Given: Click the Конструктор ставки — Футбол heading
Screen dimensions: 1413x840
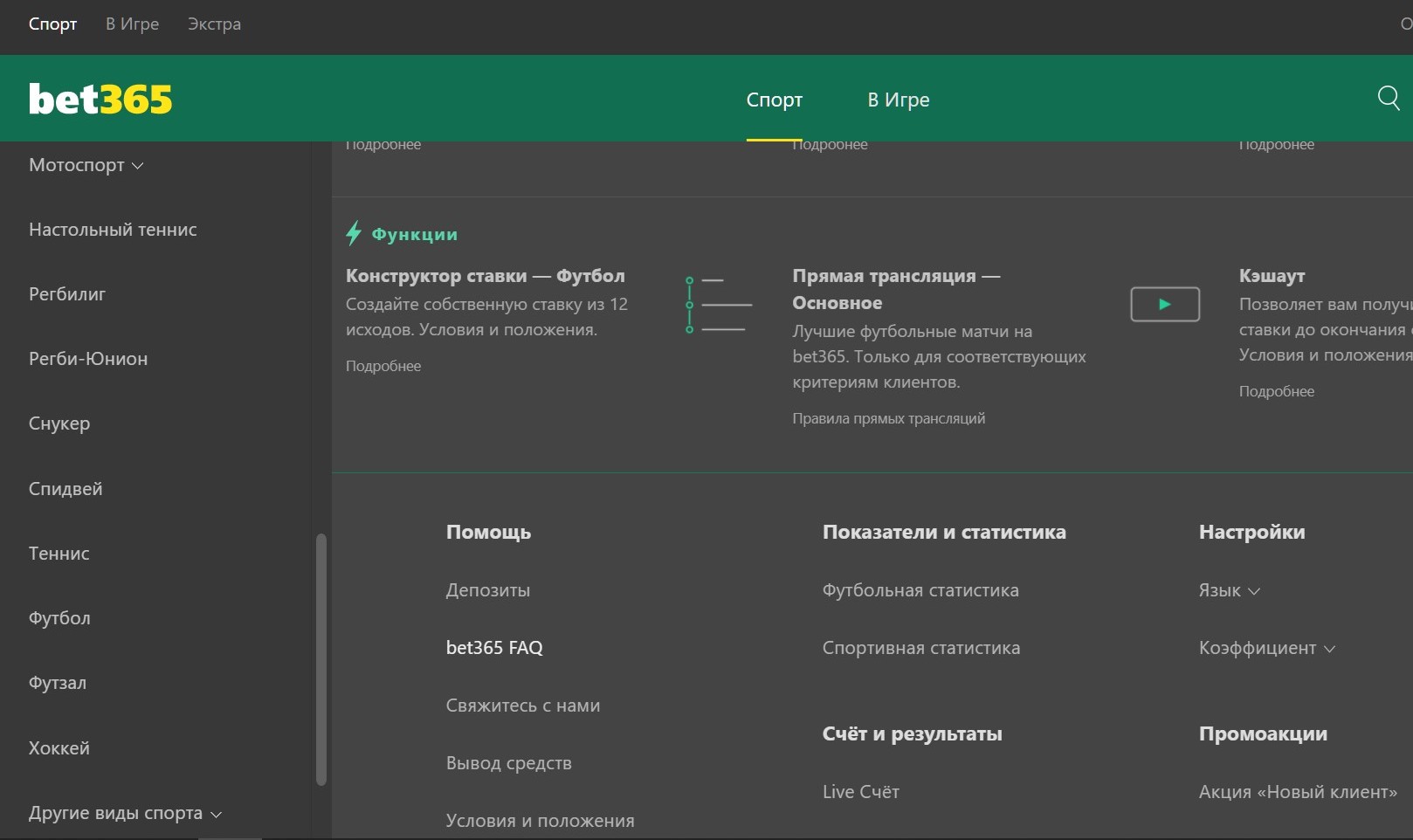Looking at the screenshot, I should [486, 276].
